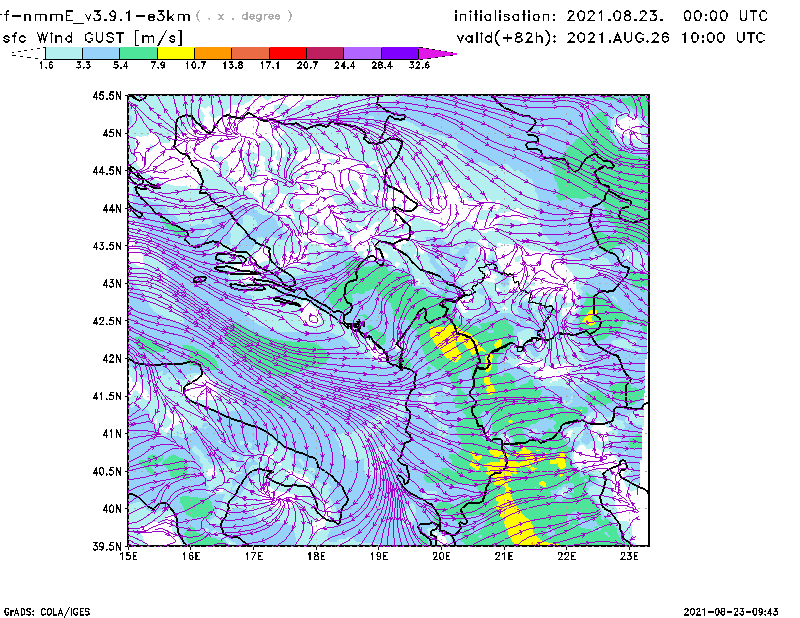
Task: Click the 19E longitude label
Action: tap(379, 556)
